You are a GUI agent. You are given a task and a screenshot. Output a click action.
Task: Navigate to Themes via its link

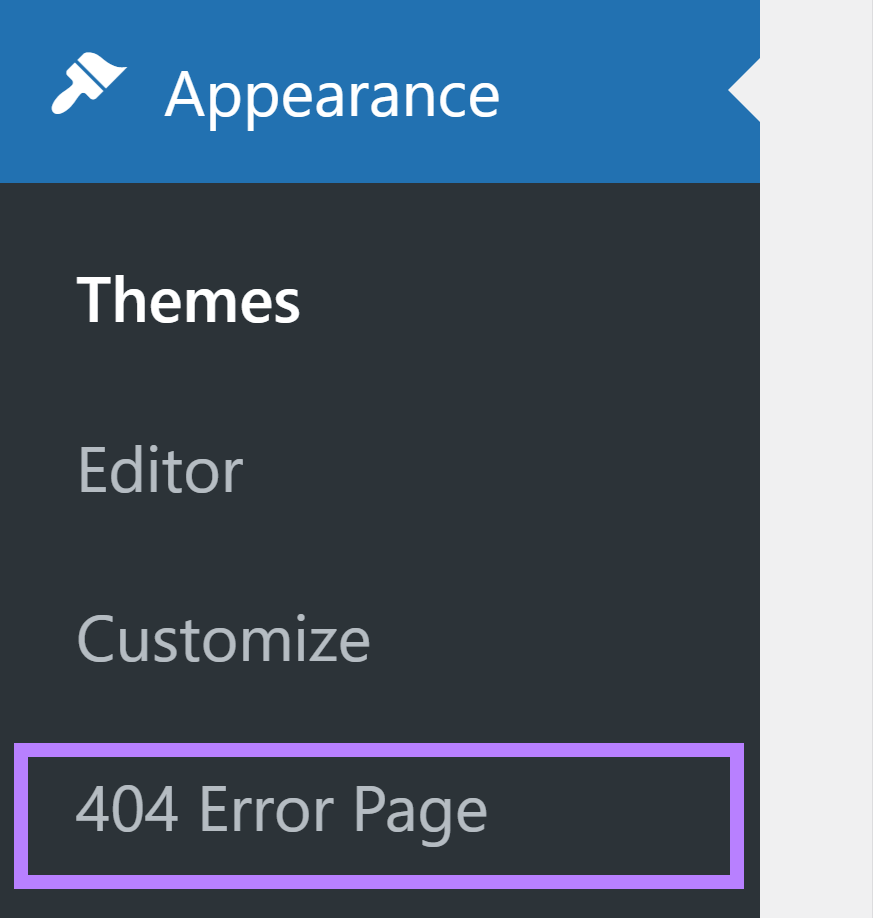tap(189, 301)
